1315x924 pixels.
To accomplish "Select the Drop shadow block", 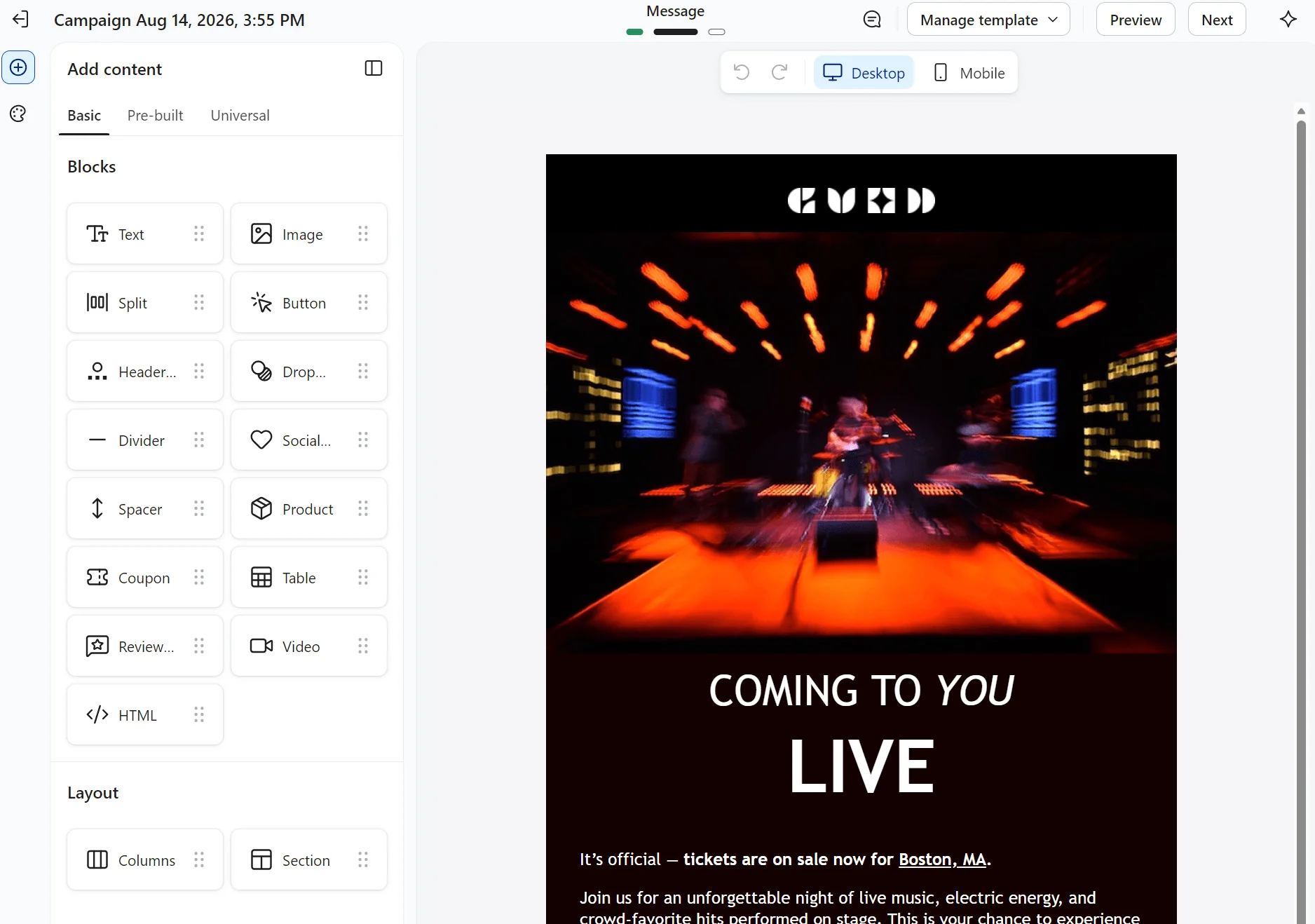I will click(x=309, y=372).
